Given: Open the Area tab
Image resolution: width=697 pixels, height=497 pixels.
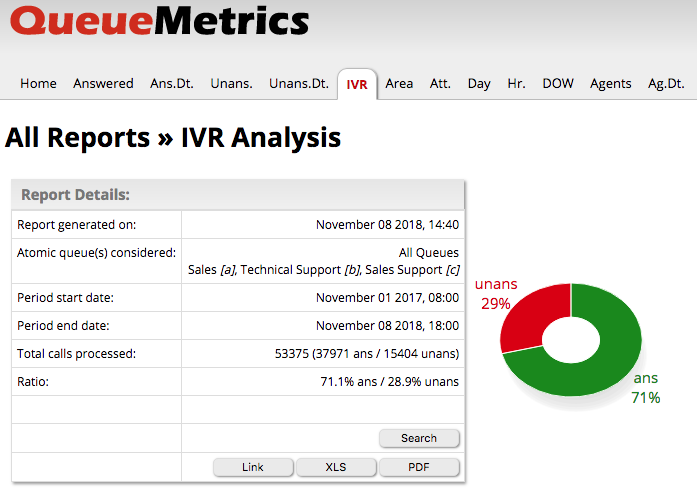Looking at the screenshot, I should click(x=399, y=84).
